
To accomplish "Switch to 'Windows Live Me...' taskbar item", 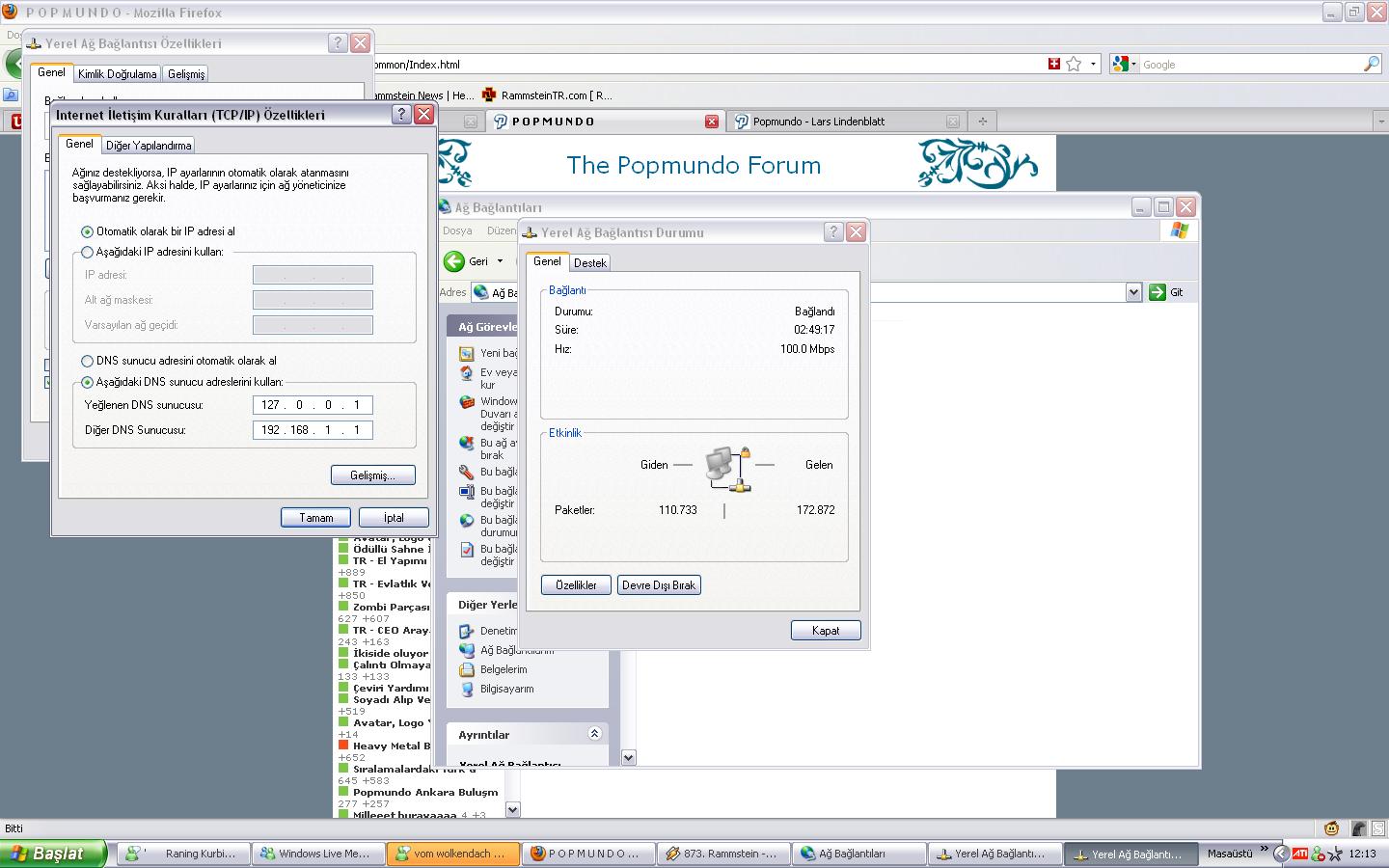I will pyautogui.click(x=317, y=854).
